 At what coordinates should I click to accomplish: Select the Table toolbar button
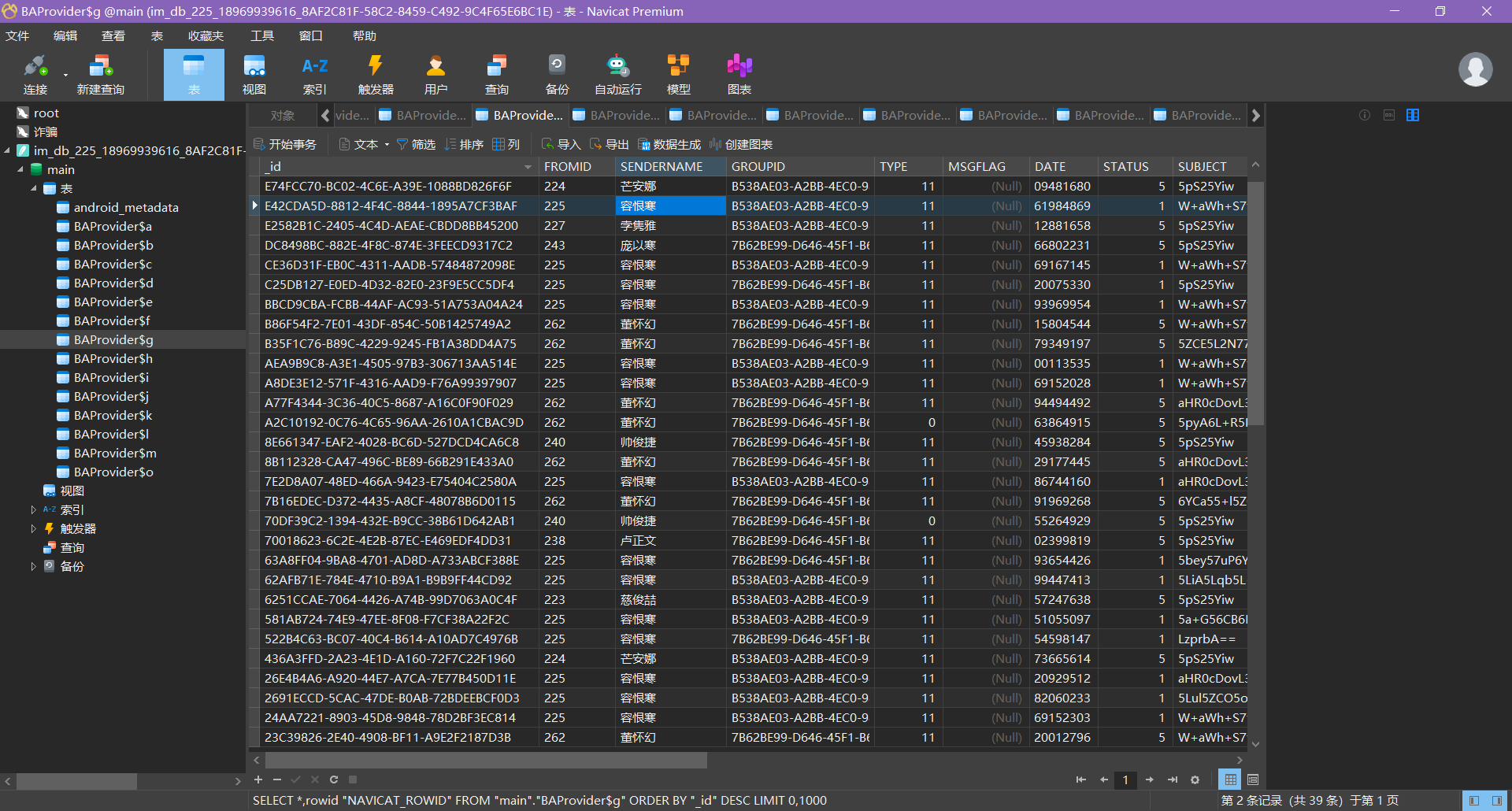194,75
